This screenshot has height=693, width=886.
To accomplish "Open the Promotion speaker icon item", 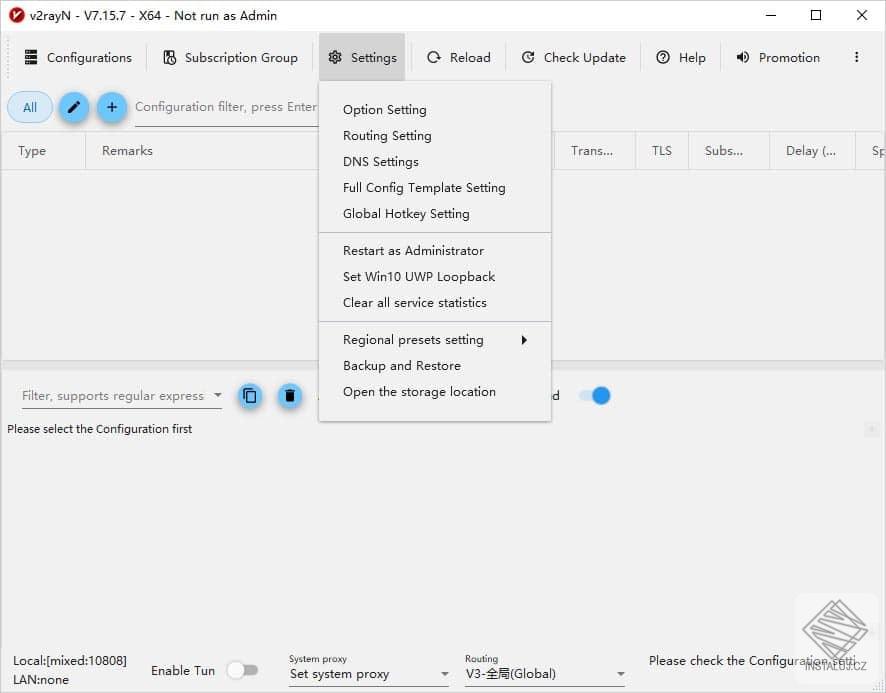I will click(743, 57).
